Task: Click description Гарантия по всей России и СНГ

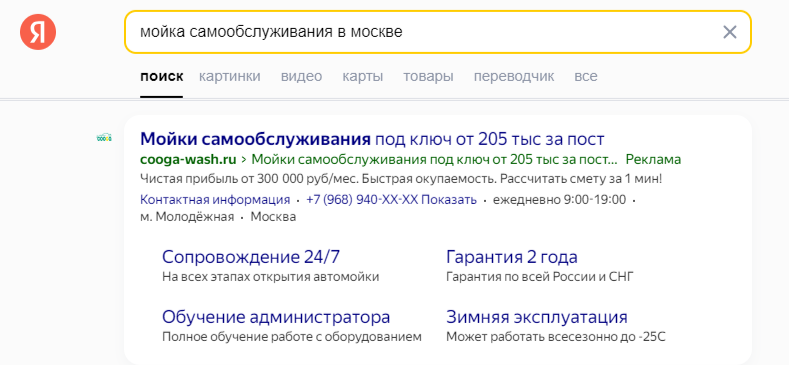Action: (540, 277)
